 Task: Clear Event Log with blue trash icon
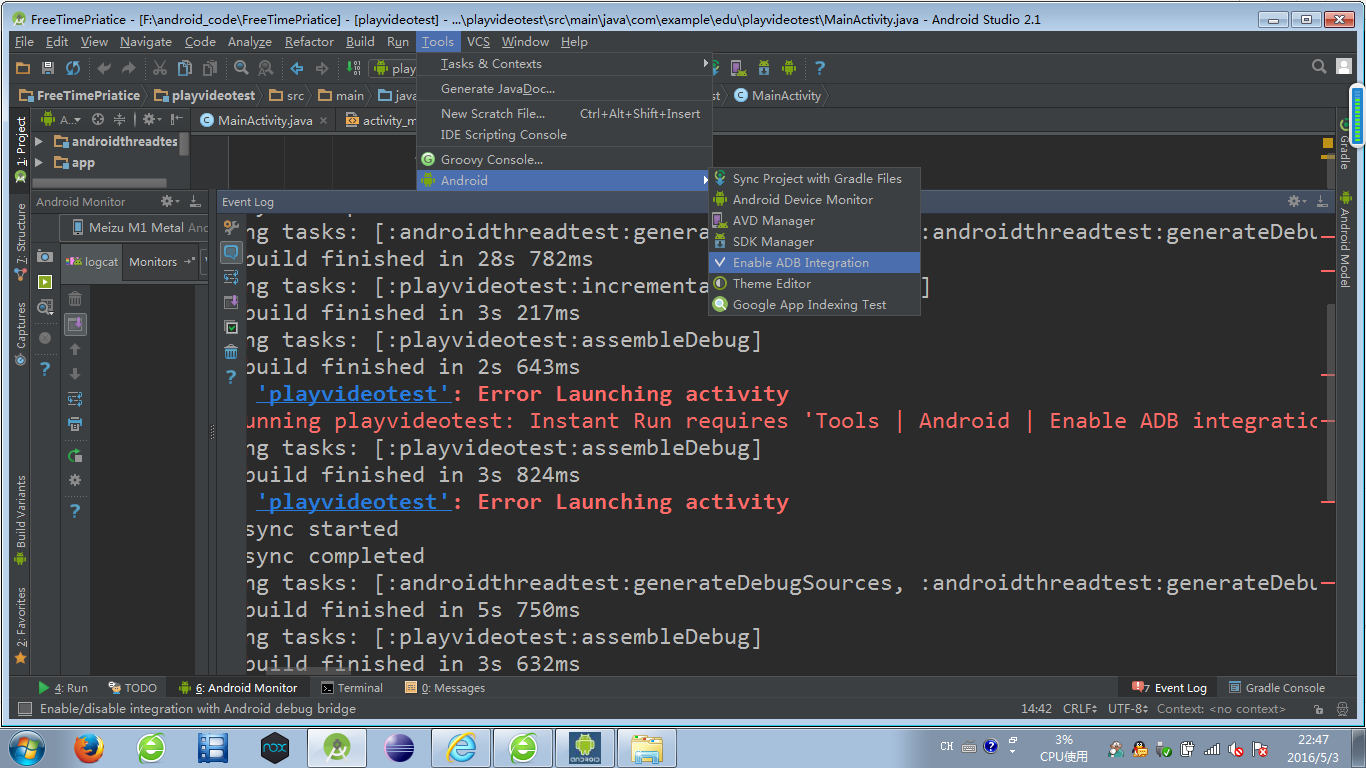click(231, 352)
